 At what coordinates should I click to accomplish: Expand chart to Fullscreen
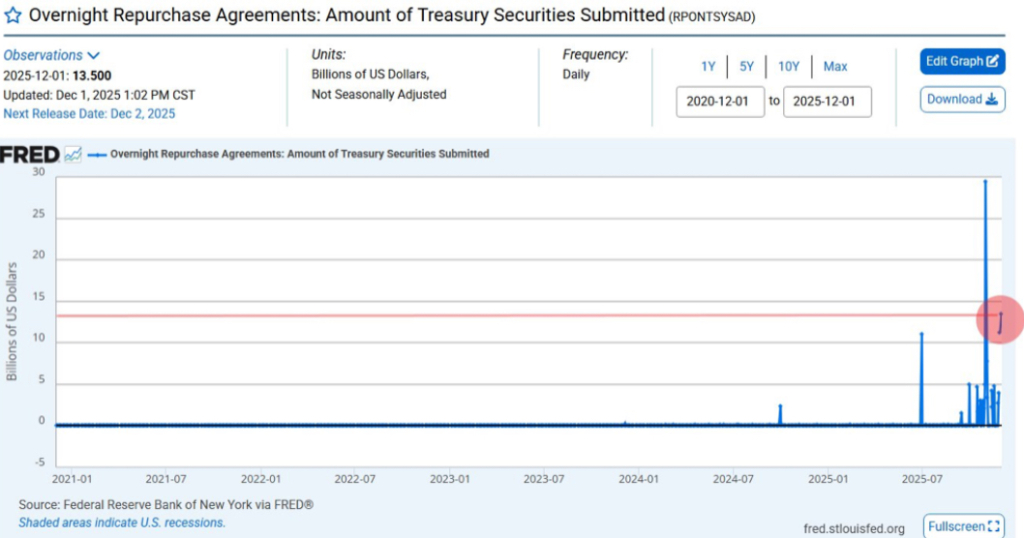964,526
